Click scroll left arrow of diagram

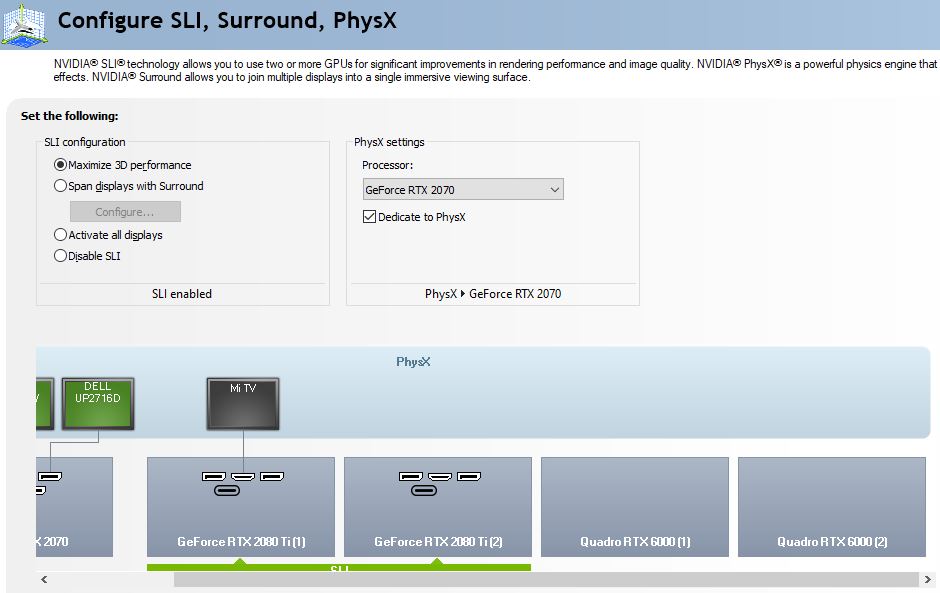point(44,579)
